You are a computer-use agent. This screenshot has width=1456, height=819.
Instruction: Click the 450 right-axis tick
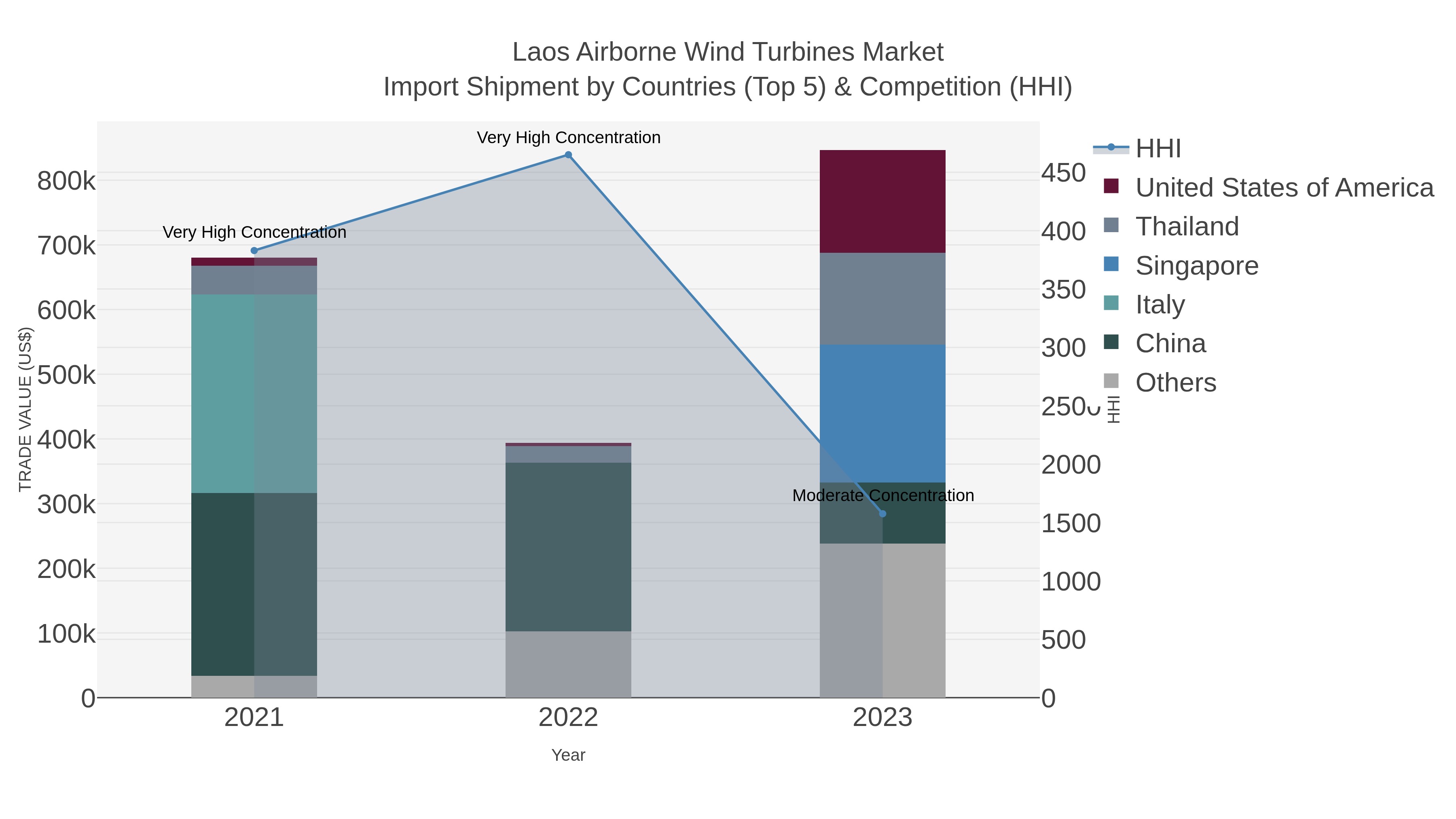1063,173
